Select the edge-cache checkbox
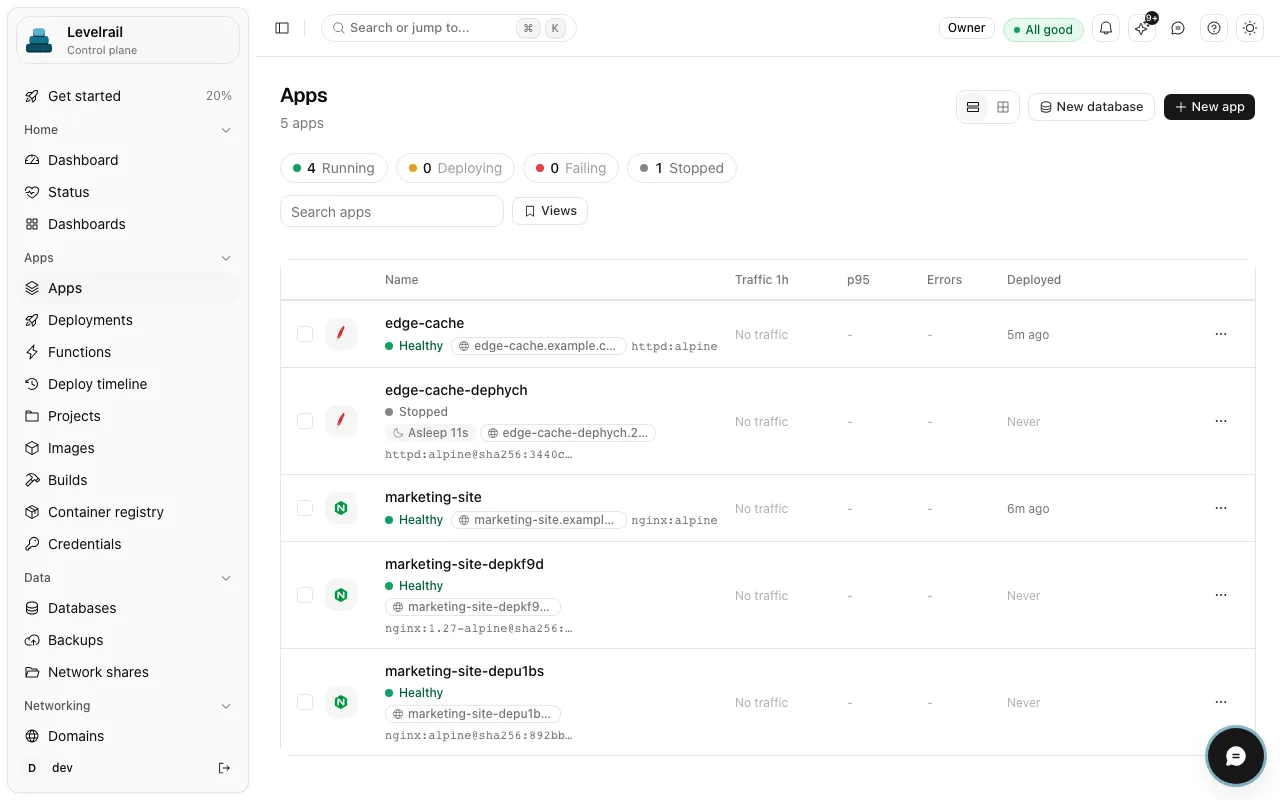The height and width of the screenshot is (800, 1280). pyautogui.click(x=305, y=334)
